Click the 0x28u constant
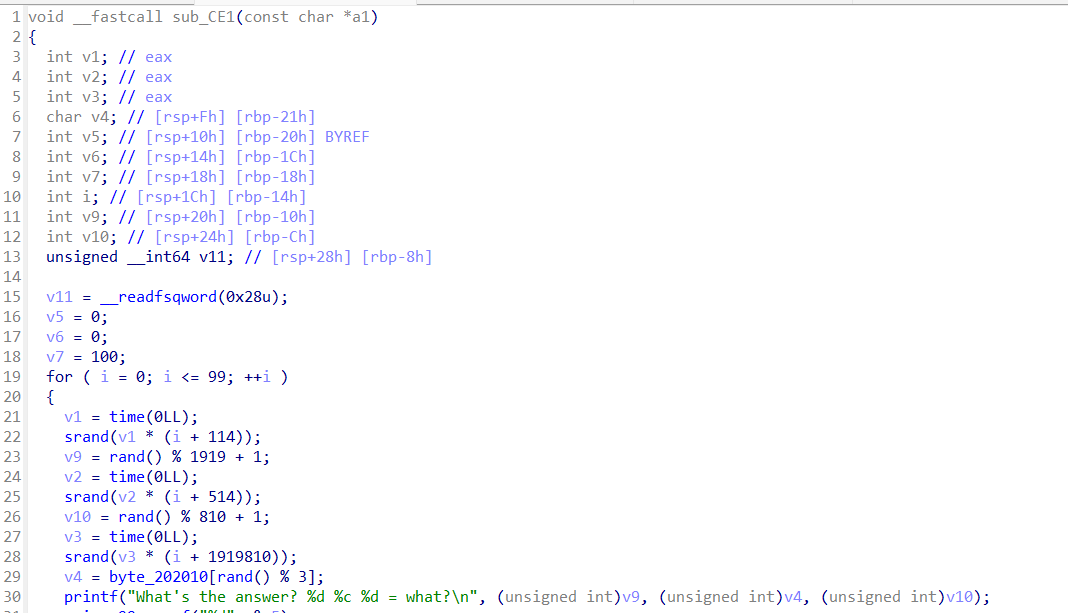 (248, 297)
